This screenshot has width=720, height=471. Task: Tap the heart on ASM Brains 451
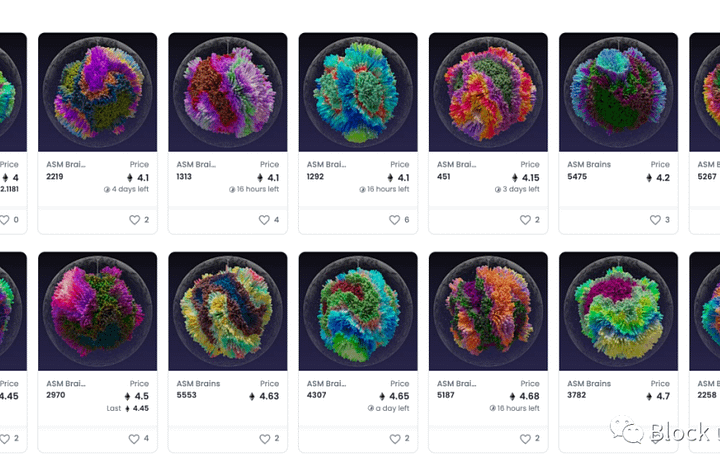[525, 220]
